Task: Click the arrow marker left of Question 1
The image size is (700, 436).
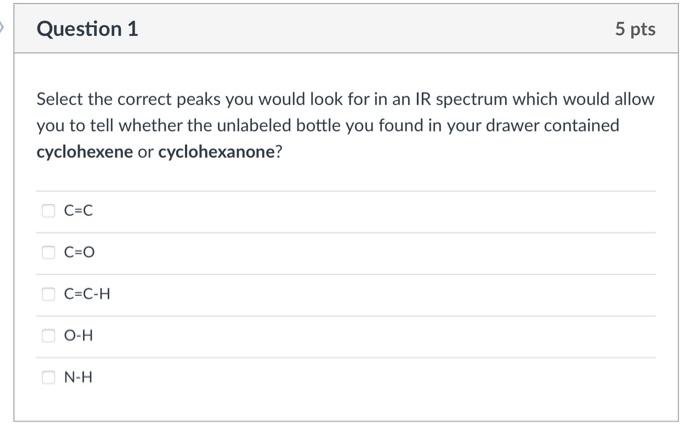Action: coord(3,27)
